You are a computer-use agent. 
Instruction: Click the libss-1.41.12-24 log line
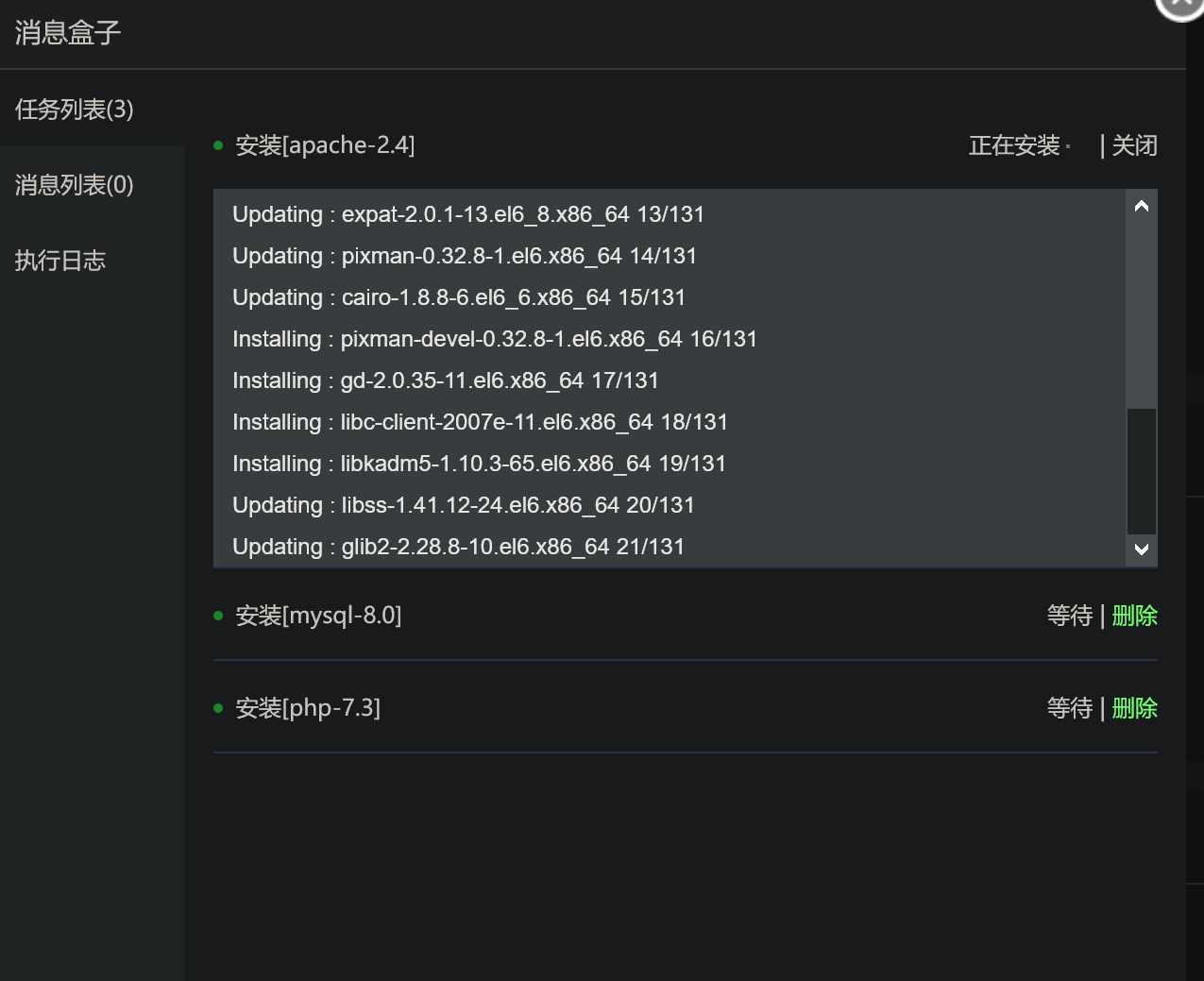click(x=464, y=505)
